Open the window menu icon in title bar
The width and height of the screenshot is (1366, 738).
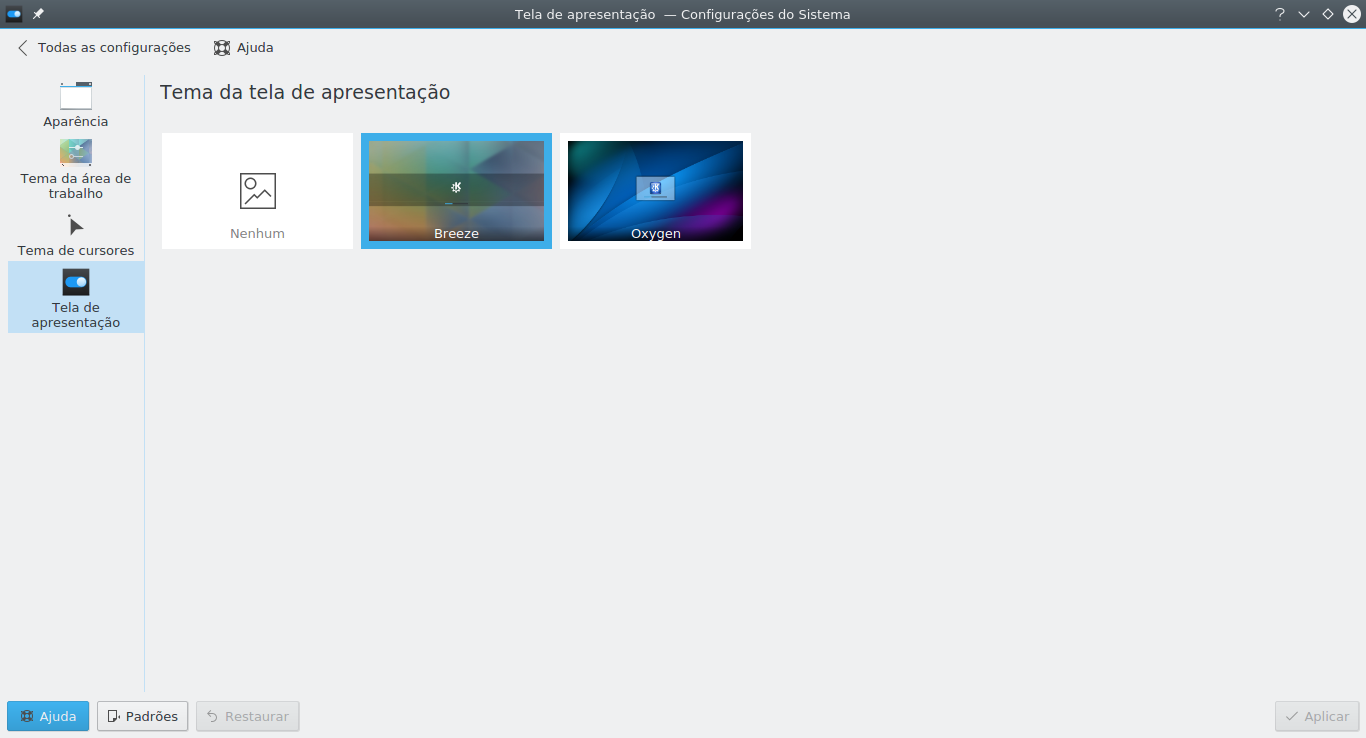coord(14,14)
